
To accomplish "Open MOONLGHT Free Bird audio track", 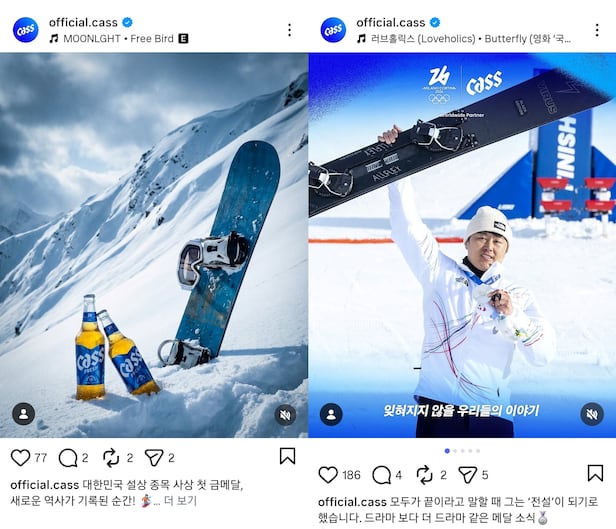I will pyautogui.click(x=119, y=38).
